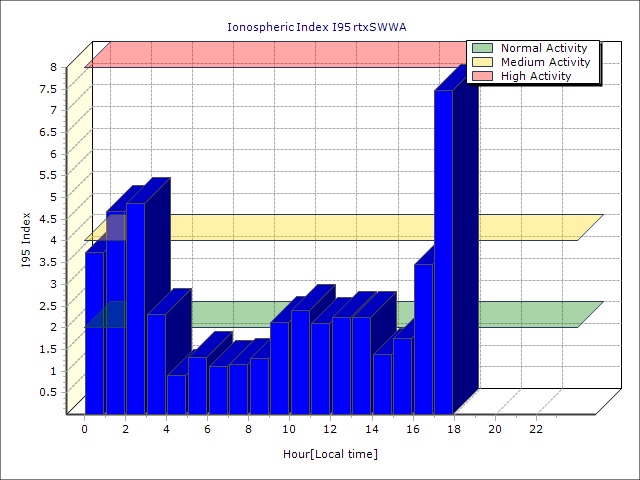Select the blue bar at hour 16

pyautogui.click(x=402, y=375)
